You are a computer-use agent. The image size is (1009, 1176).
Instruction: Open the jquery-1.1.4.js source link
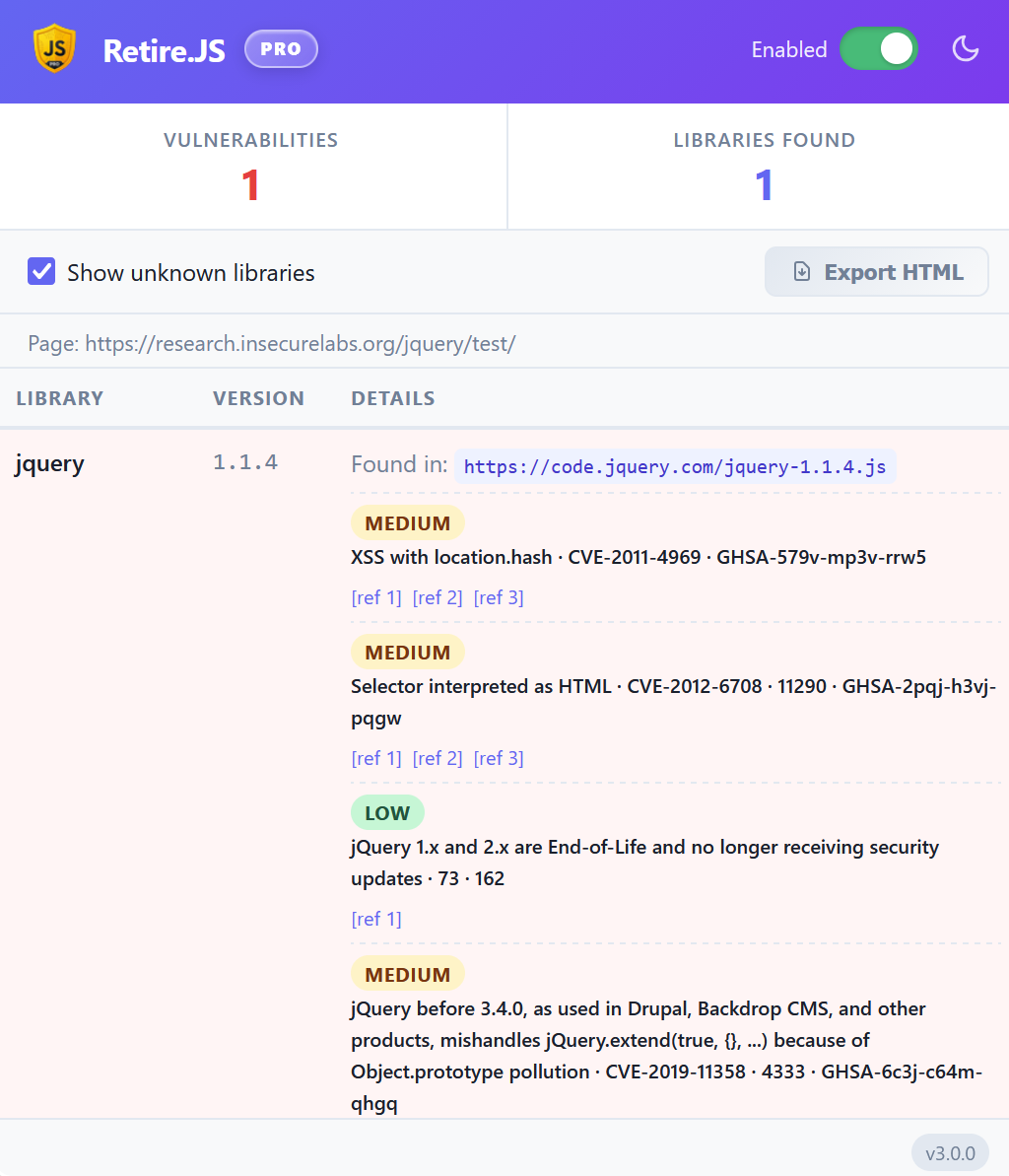[675, 466]
